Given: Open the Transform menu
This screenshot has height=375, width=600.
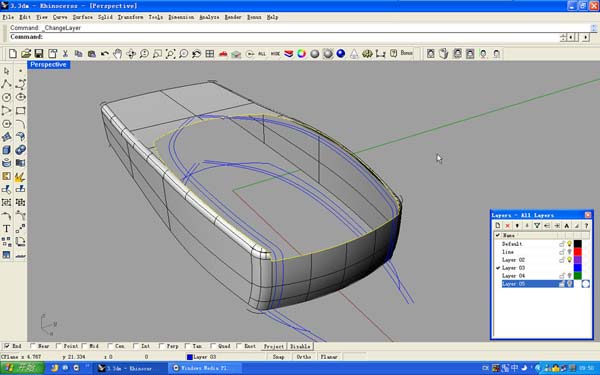Looking at the screenshot, I should [130, 17].
